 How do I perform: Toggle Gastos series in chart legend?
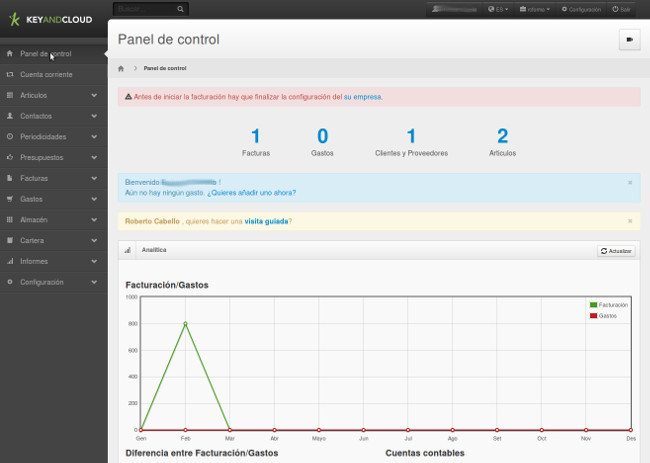click(x=603, y=315)
